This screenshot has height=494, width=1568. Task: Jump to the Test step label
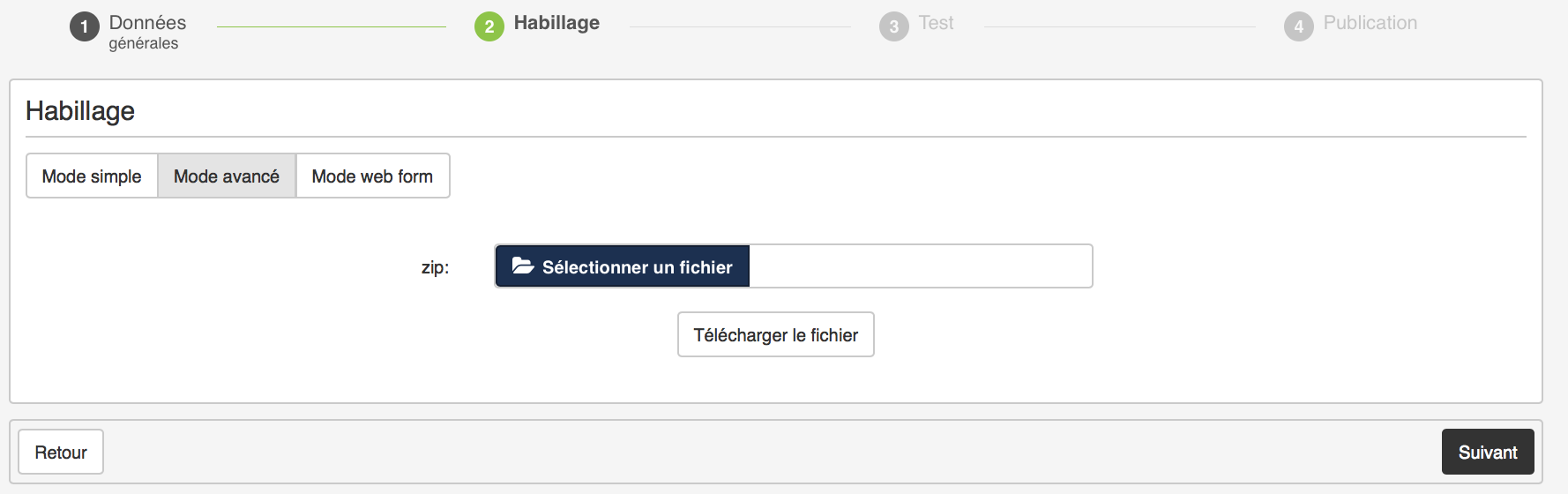936,23
